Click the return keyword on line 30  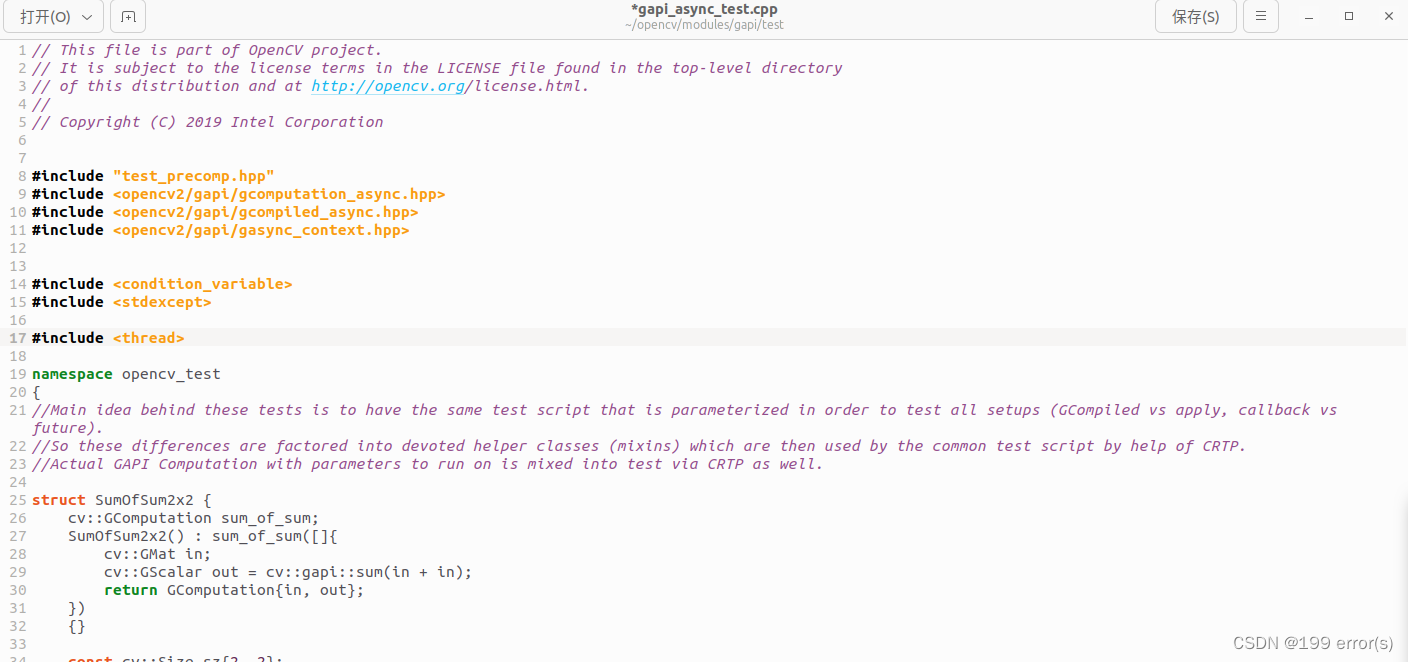click(x=131, y=590)
